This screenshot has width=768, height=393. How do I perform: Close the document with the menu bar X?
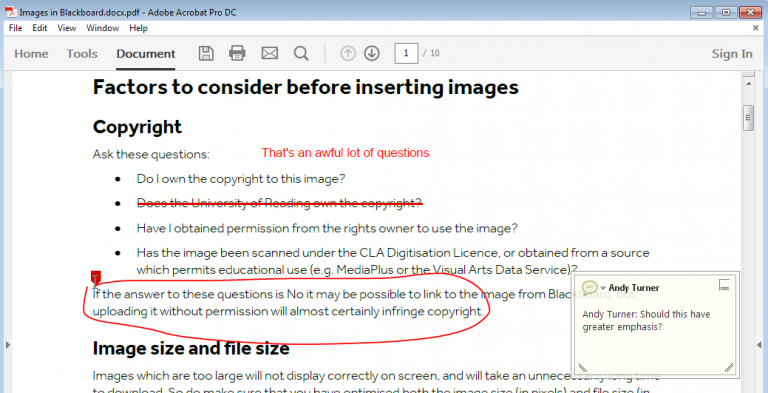755,28
